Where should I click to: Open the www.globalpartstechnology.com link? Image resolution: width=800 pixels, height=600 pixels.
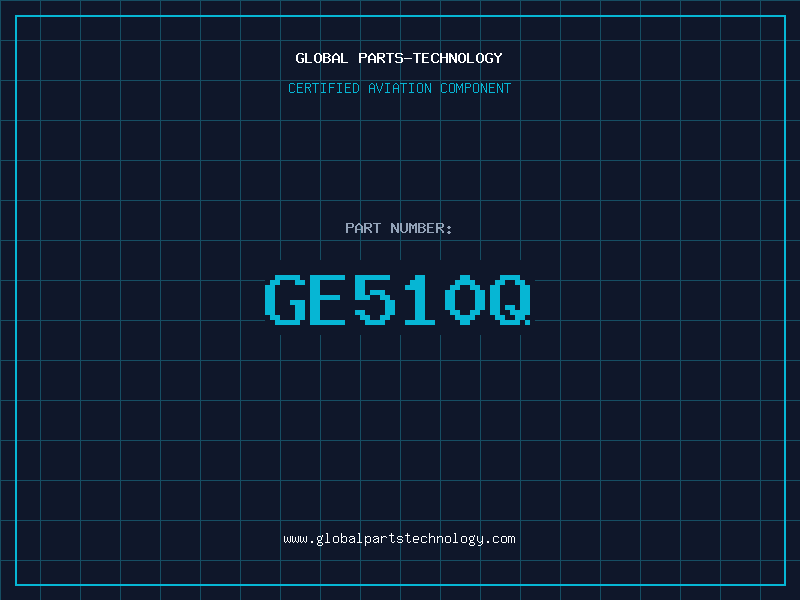tap(399, 539)
